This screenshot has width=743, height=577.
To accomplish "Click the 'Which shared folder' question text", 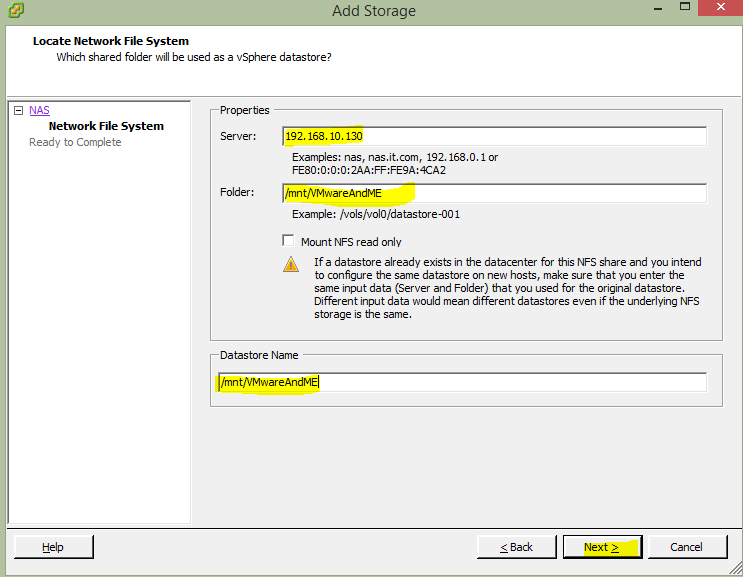I will (194, 57).
